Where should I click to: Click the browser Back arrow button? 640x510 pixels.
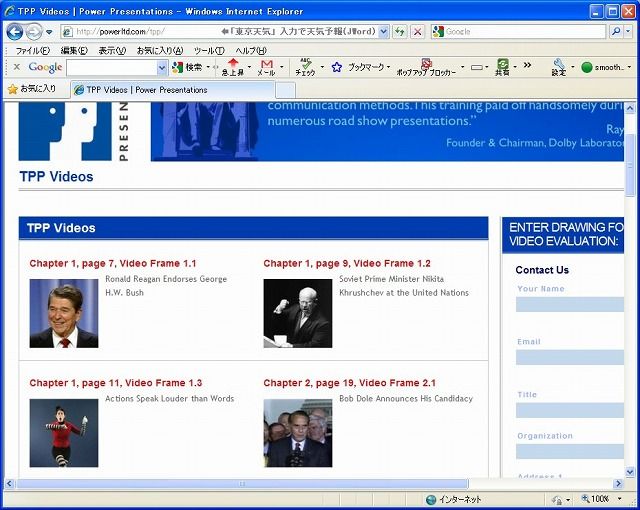click(15, 31)
